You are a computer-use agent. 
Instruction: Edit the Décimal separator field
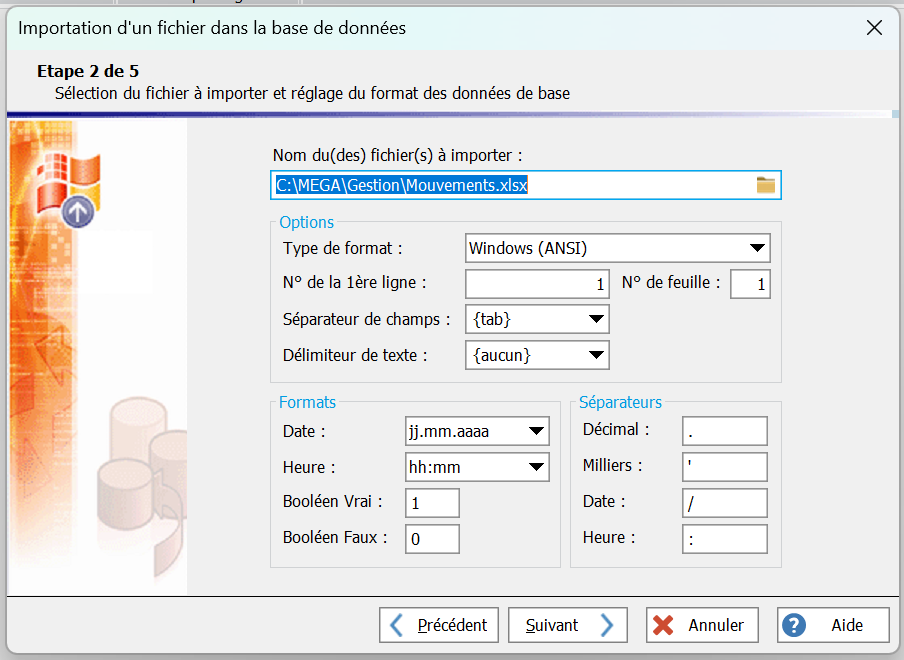coord(724,431)
